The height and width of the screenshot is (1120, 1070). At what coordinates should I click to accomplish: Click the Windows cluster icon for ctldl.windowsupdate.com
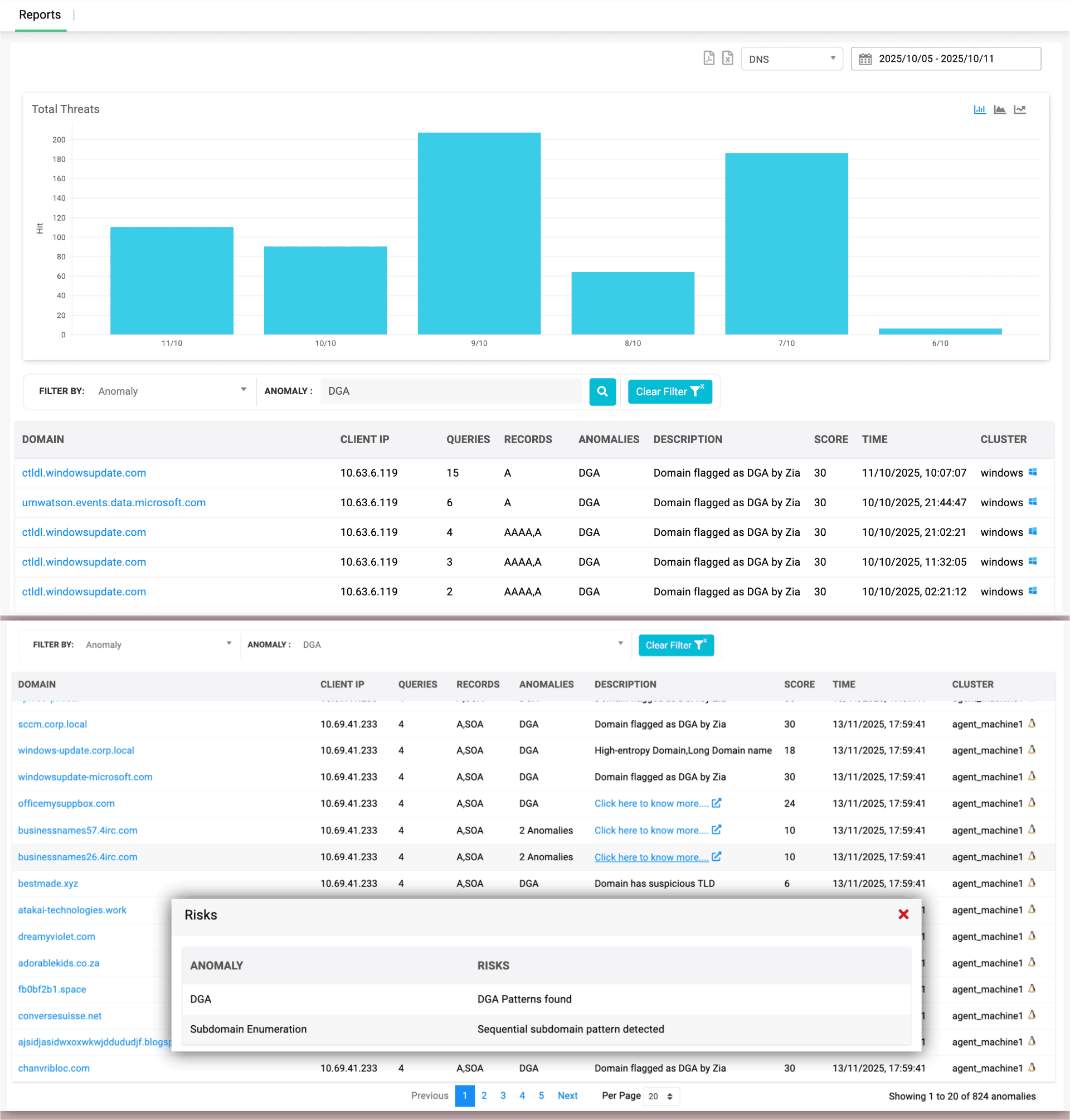1032,473
